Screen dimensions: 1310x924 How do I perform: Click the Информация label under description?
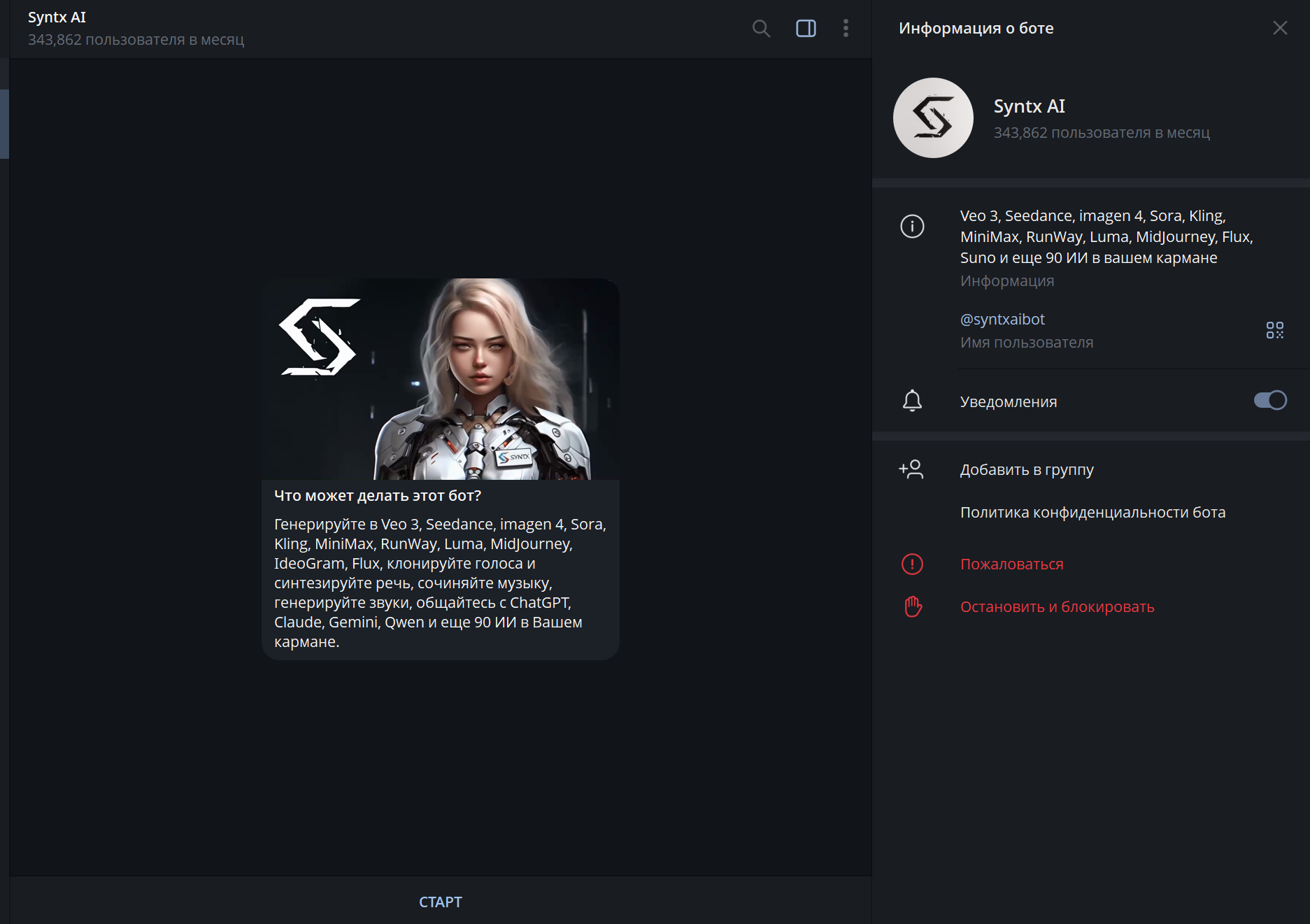pos(1006,281)
